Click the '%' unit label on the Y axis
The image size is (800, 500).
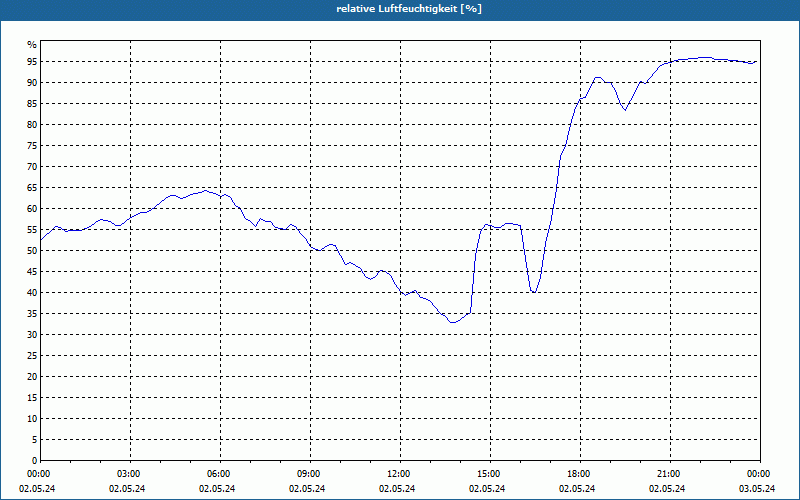click(x=32, y=45)
